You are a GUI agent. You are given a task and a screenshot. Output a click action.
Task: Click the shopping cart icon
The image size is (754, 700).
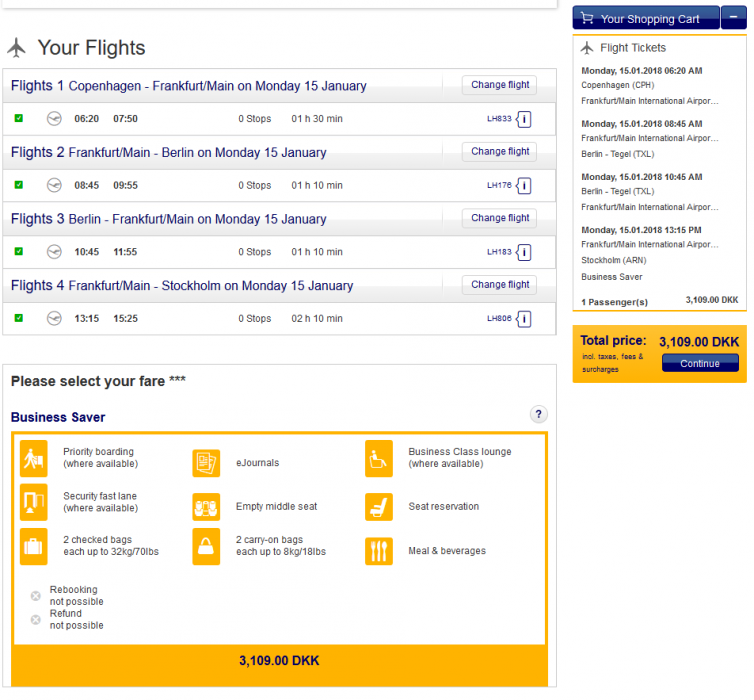587,18
